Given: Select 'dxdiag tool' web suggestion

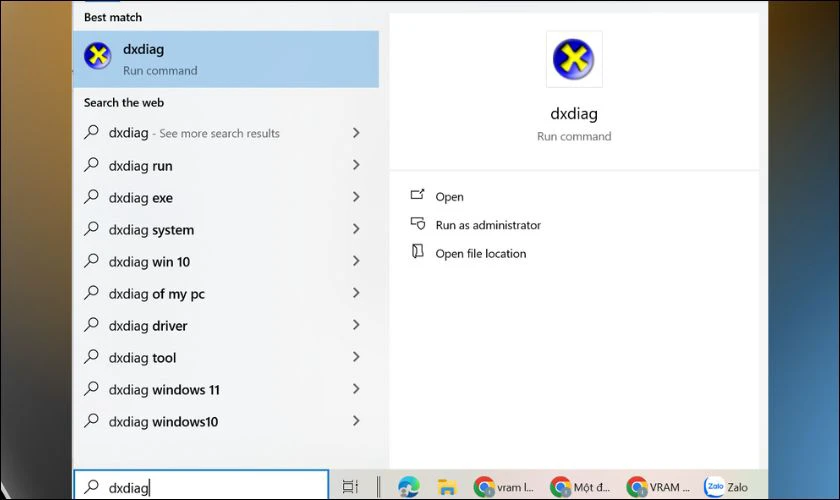Looking at the screenshot, I should 142,358.
